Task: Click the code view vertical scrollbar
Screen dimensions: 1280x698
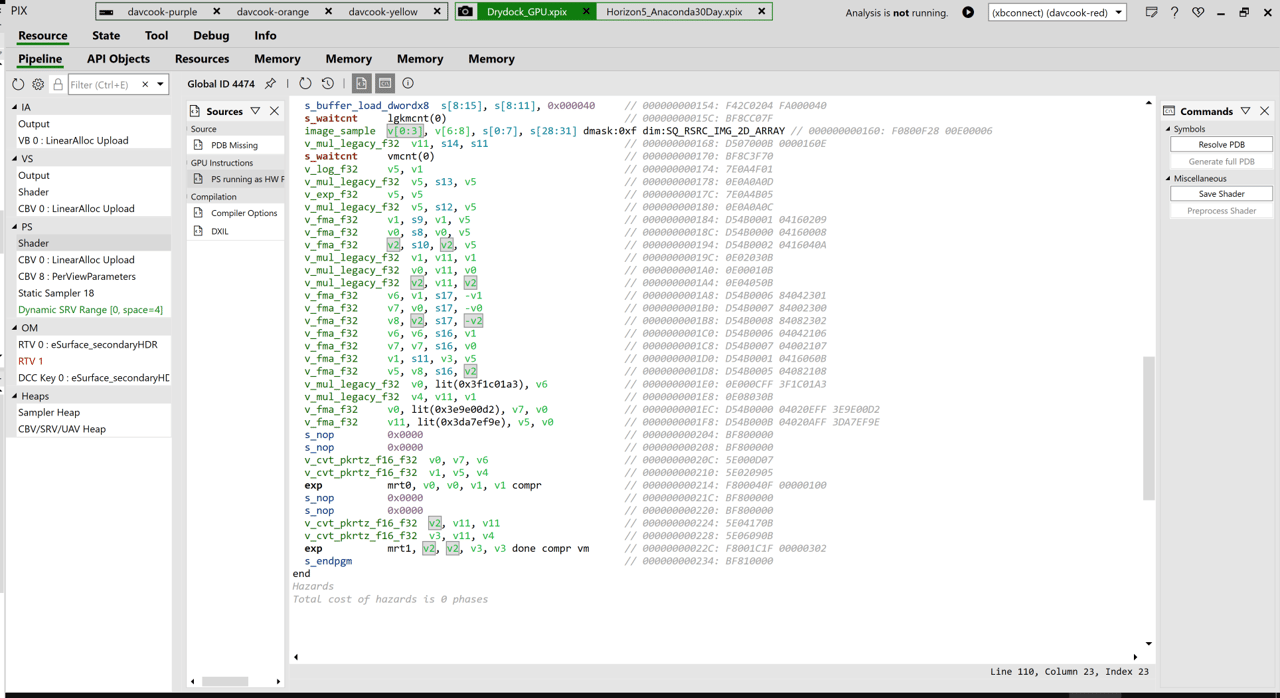Action: point(1148,428)
